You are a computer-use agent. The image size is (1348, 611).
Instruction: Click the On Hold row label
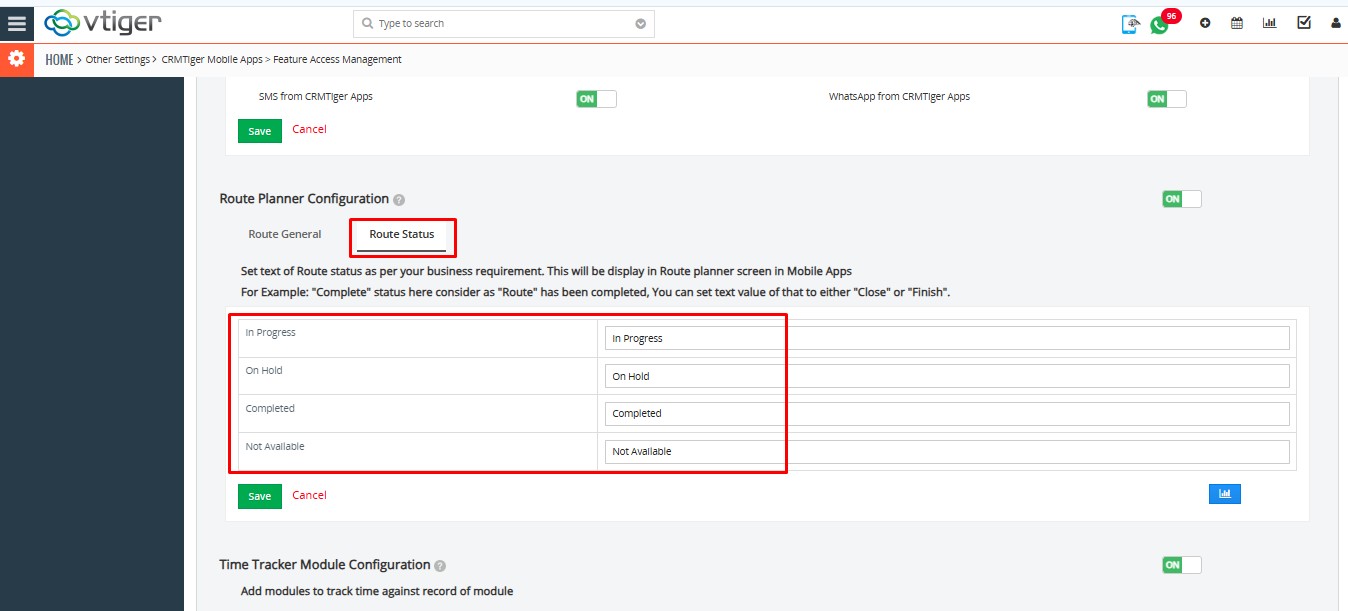[264, 370]
